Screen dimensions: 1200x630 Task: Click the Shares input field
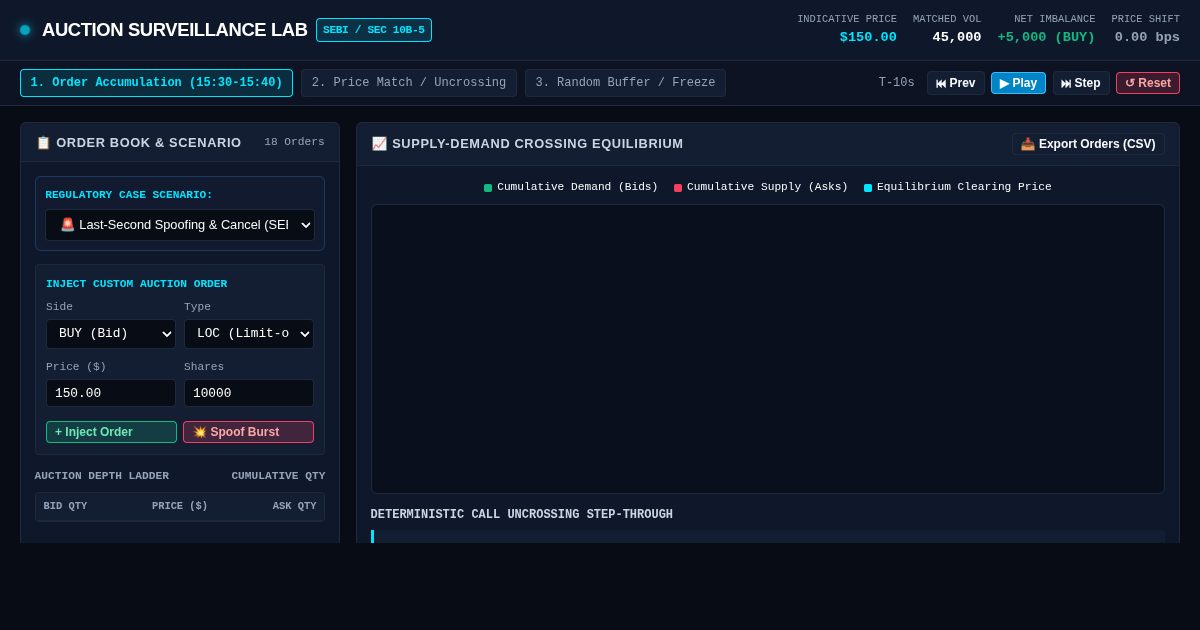pos(249,393)
